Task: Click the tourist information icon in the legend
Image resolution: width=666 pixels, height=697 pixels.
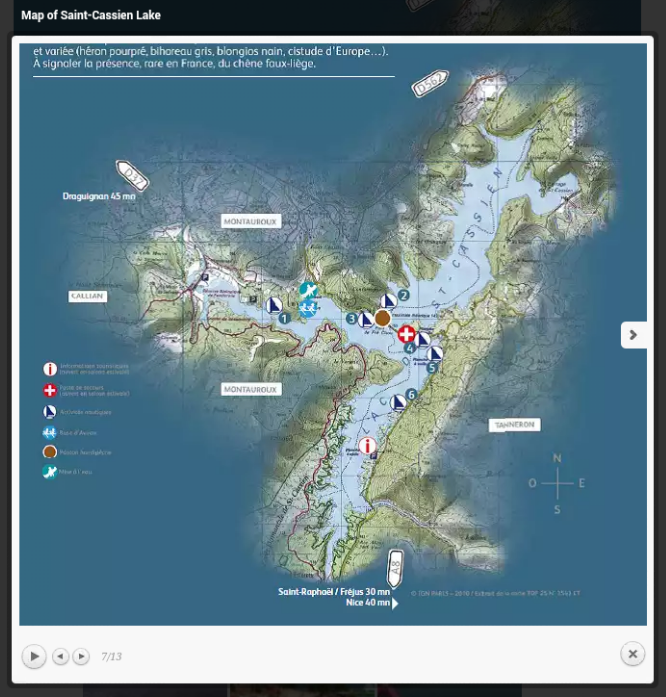Action: (50, 369)
